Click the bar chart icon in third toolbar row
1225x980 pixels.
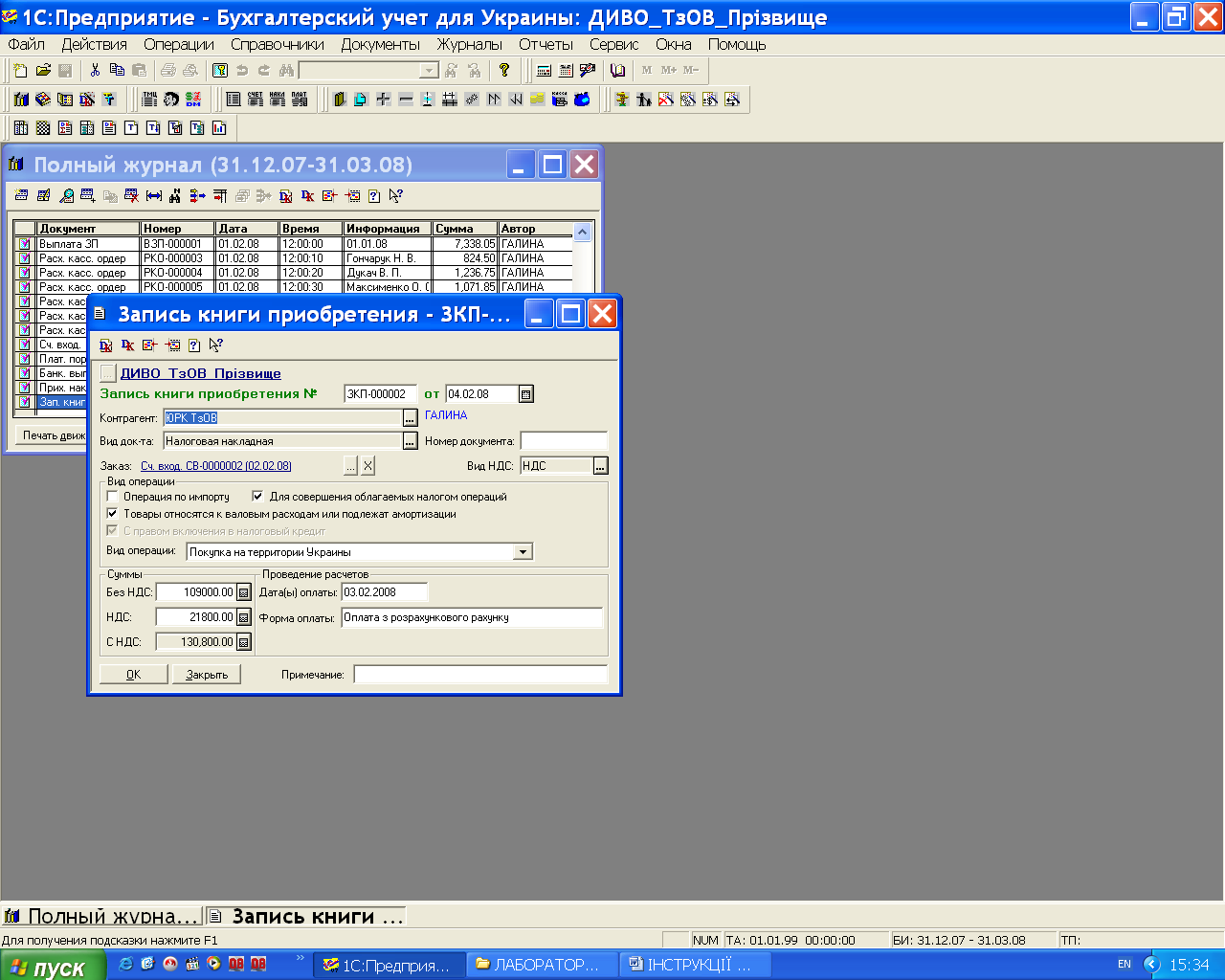point(219,128)
